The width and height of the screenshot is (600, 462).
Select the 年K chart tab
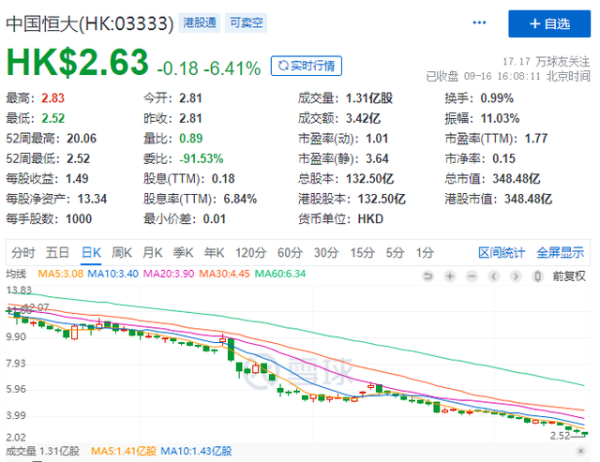point(214,253)
